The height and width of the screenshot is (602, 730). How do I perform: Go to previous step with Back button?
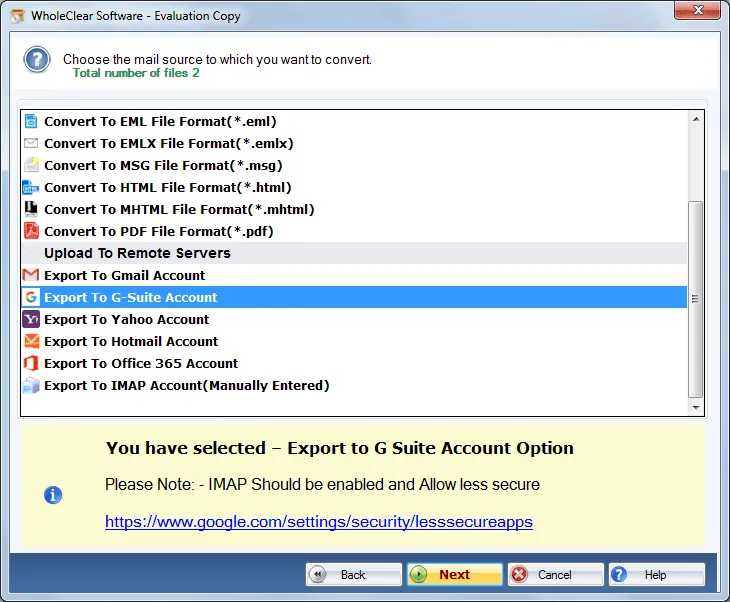[353, 574]
